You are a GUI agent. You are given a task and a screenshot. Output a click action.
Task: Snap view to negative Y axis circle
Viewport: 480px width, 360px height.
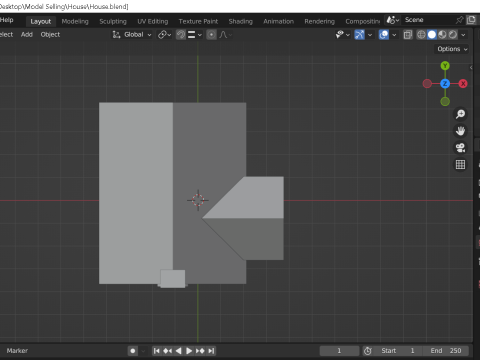click(x=445, y=102)
